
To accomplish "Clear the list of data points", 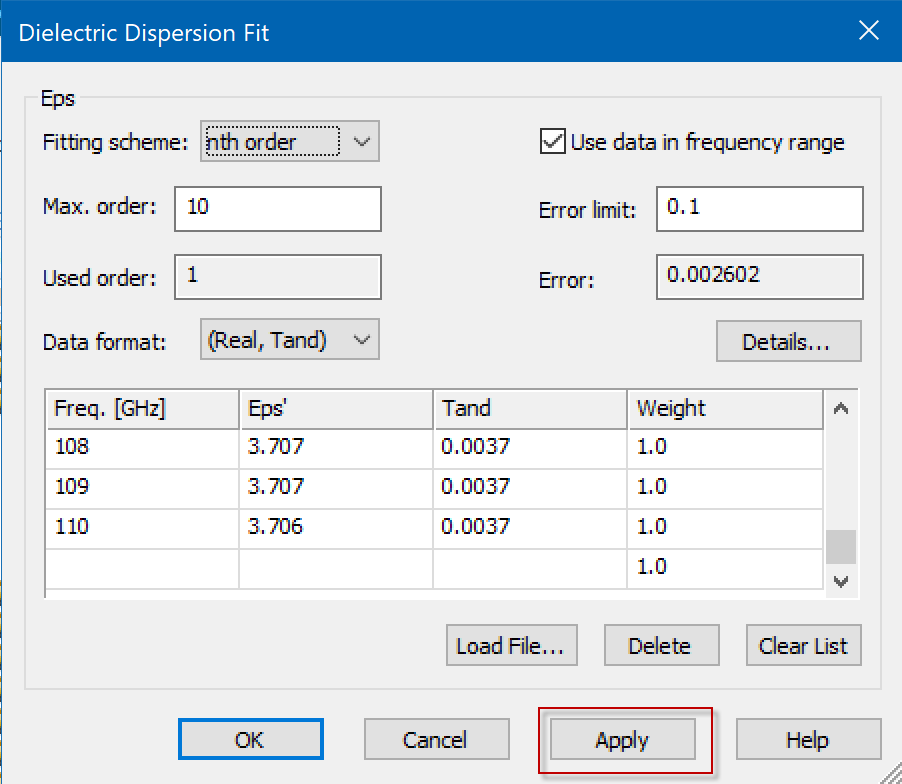I will tap(802, 646).
